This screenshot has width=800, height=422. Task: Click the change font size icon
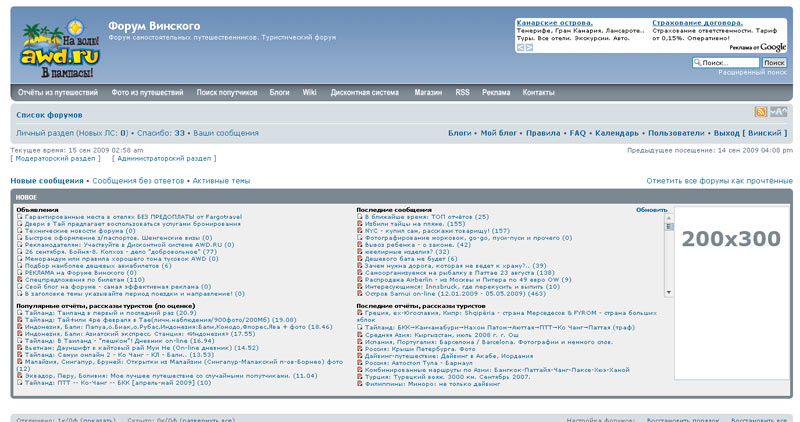(x=779, y=112)
